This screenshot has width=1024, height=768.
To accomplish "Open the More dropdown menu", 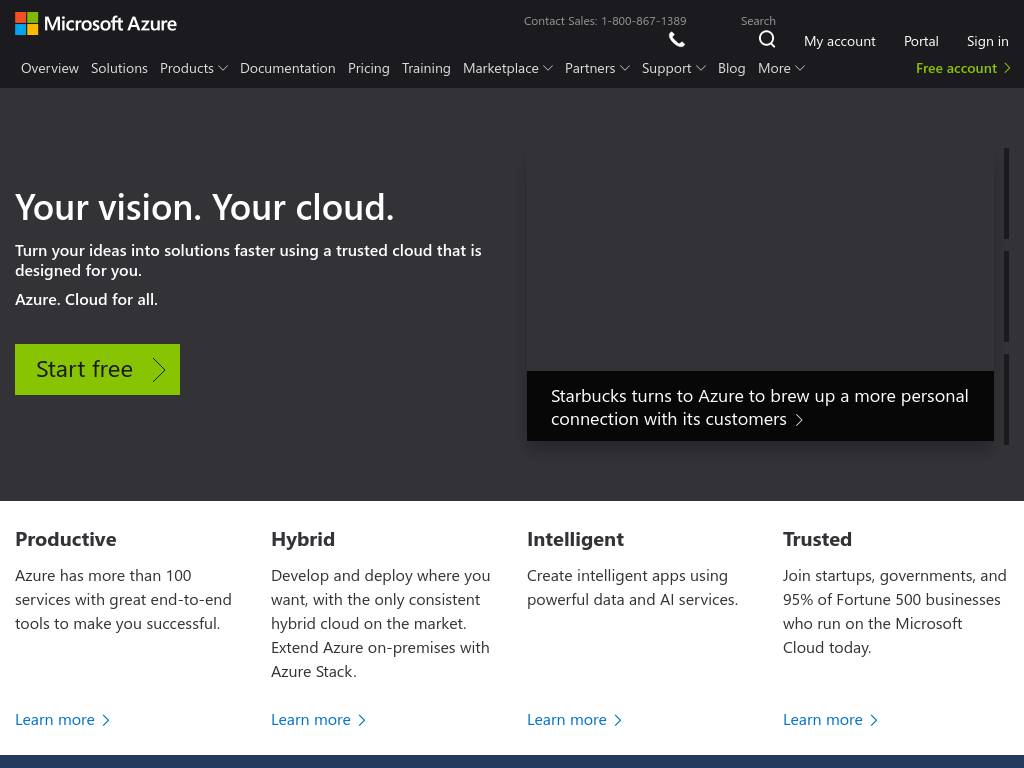I will pos(781,68).
